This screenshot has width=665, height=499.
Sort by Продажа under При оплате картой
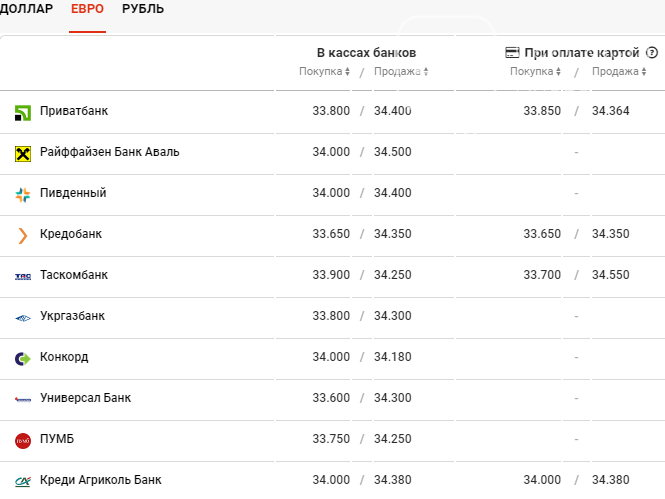tap(619, 71)
